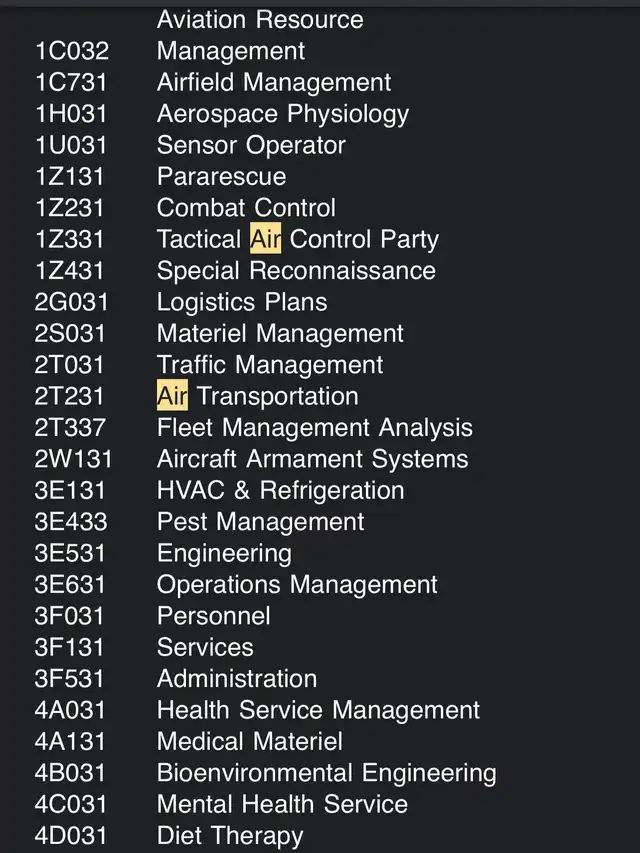This screenshot has height=853, width=640.
Task: Click Traffic Management text
Action: point(270,364)
